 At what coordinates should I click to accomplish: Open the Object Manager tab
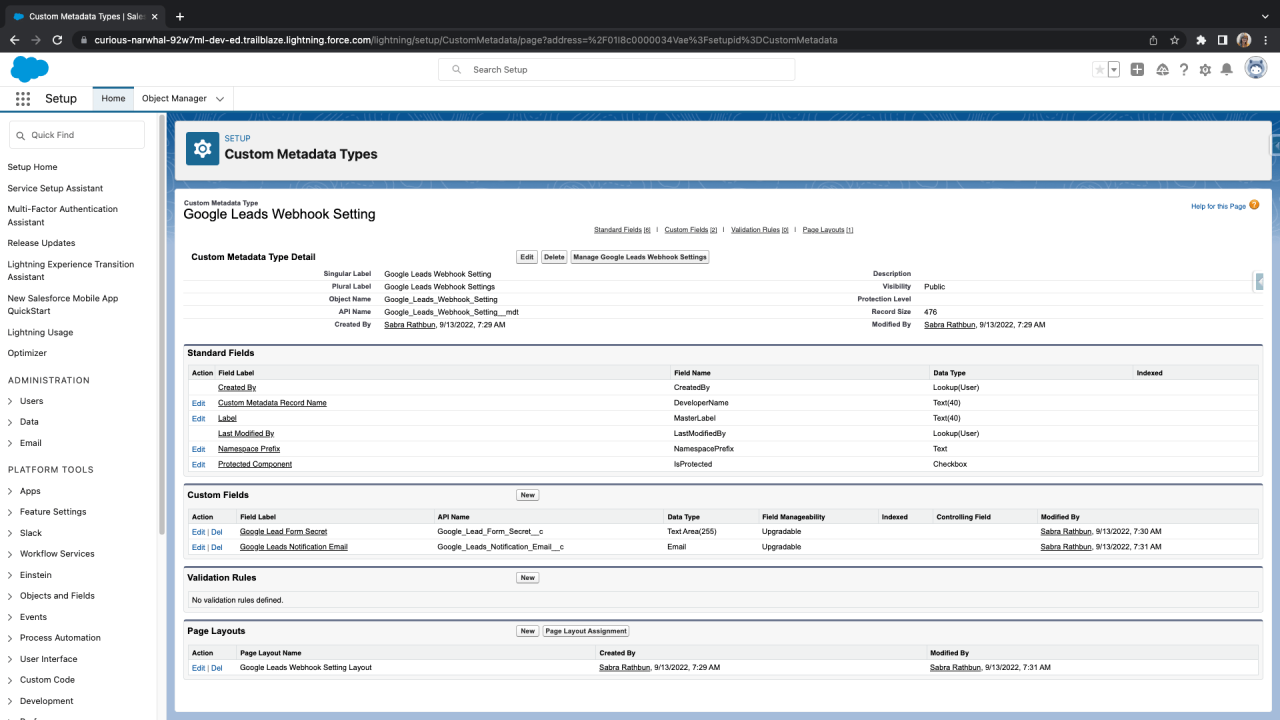(x=174, y=99)
